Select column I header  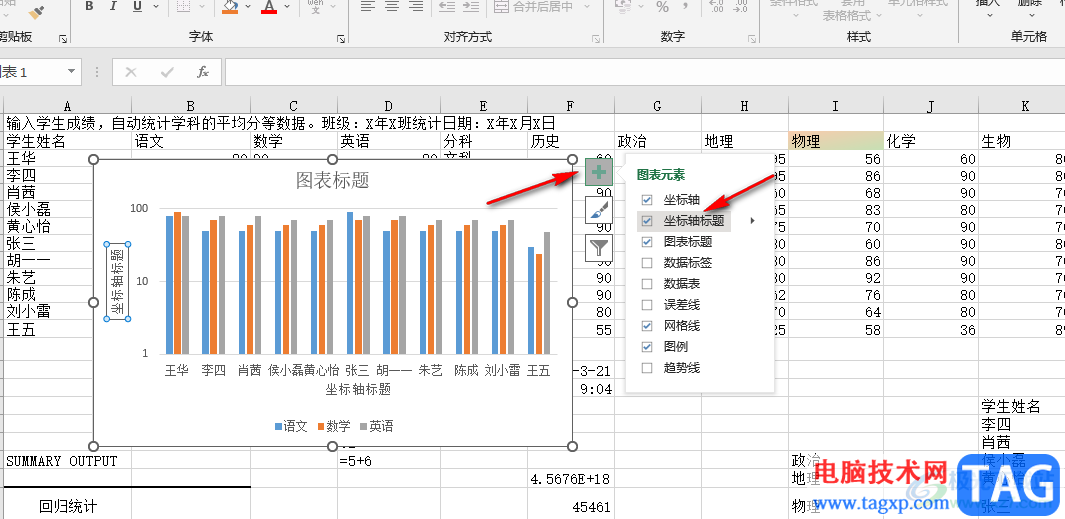[x=835, y=105]
